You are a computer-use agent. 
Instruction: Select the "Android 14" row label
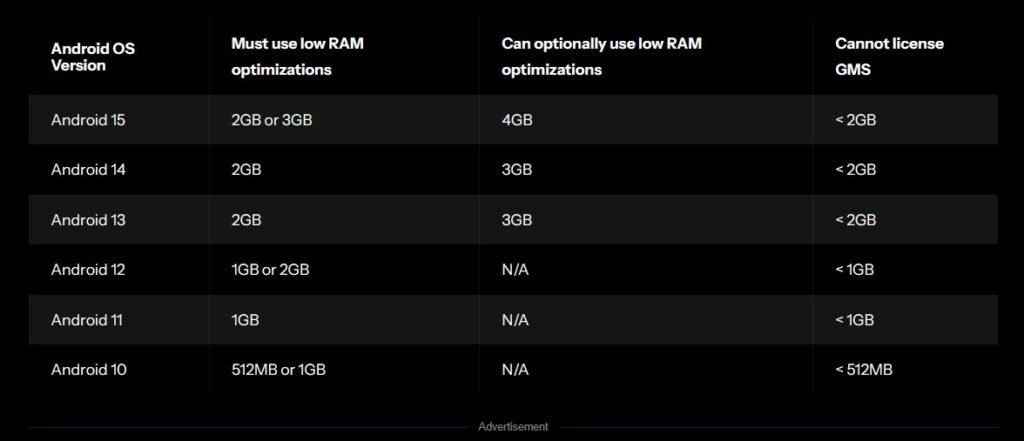click(88, 170)
